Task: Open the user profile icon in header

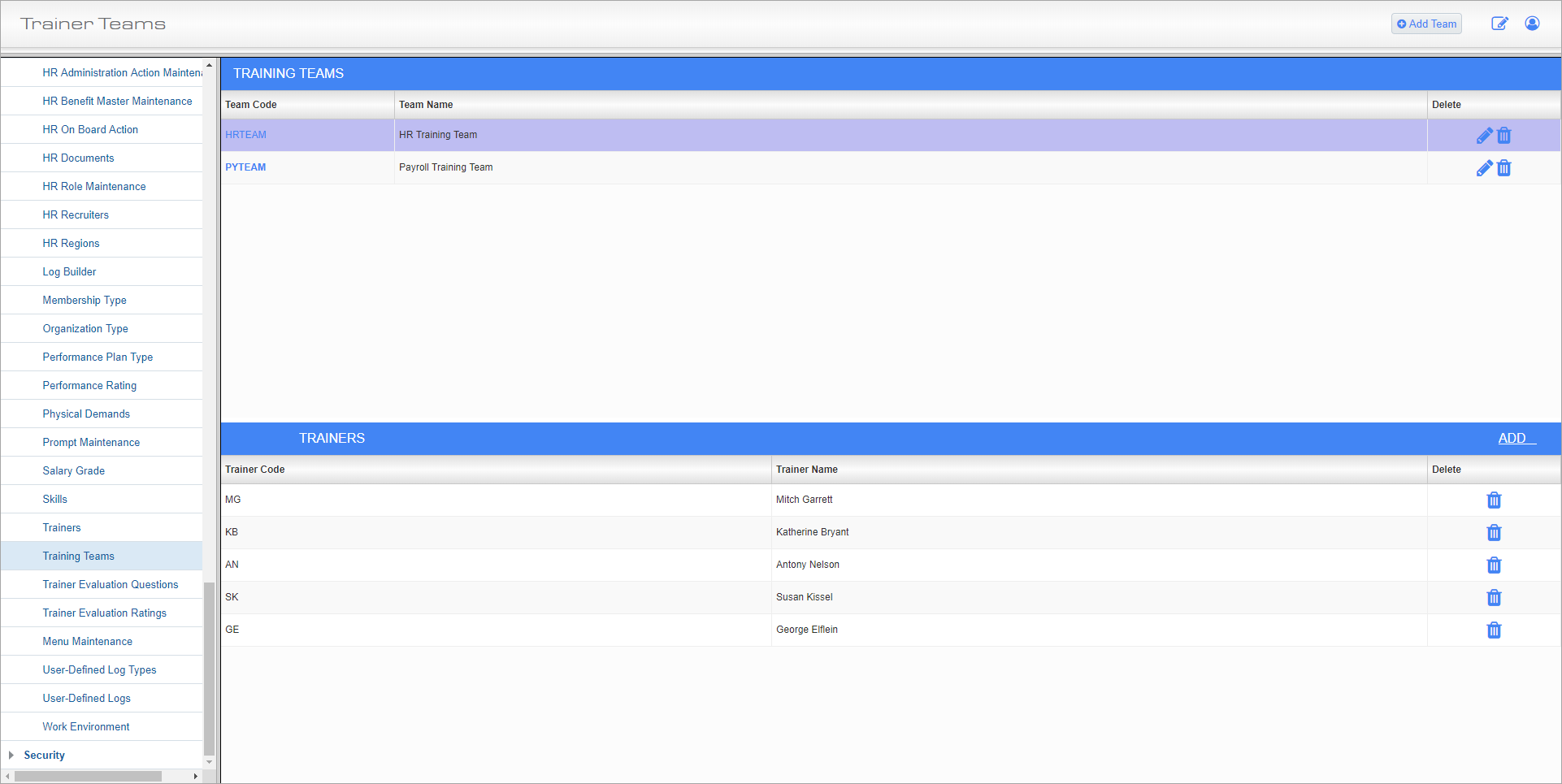Action: tap(1532, 24)
